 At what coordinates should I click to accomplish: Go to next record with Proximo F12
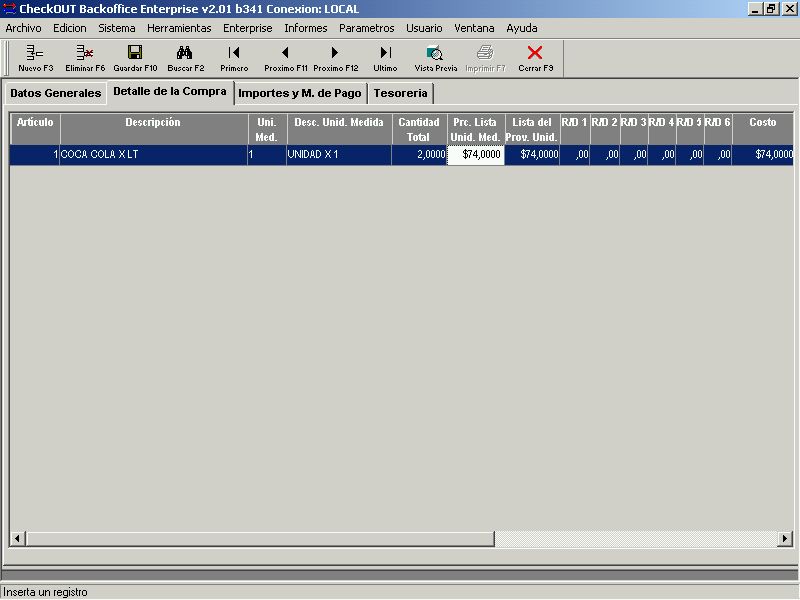[x=336, y=59]
